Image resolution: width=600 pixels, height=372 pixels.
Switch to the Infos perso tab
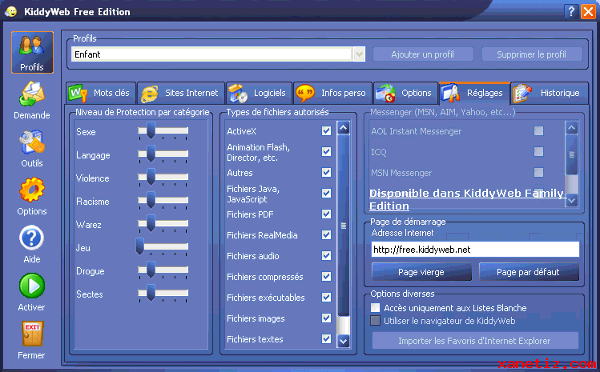[x=333, y=93]
